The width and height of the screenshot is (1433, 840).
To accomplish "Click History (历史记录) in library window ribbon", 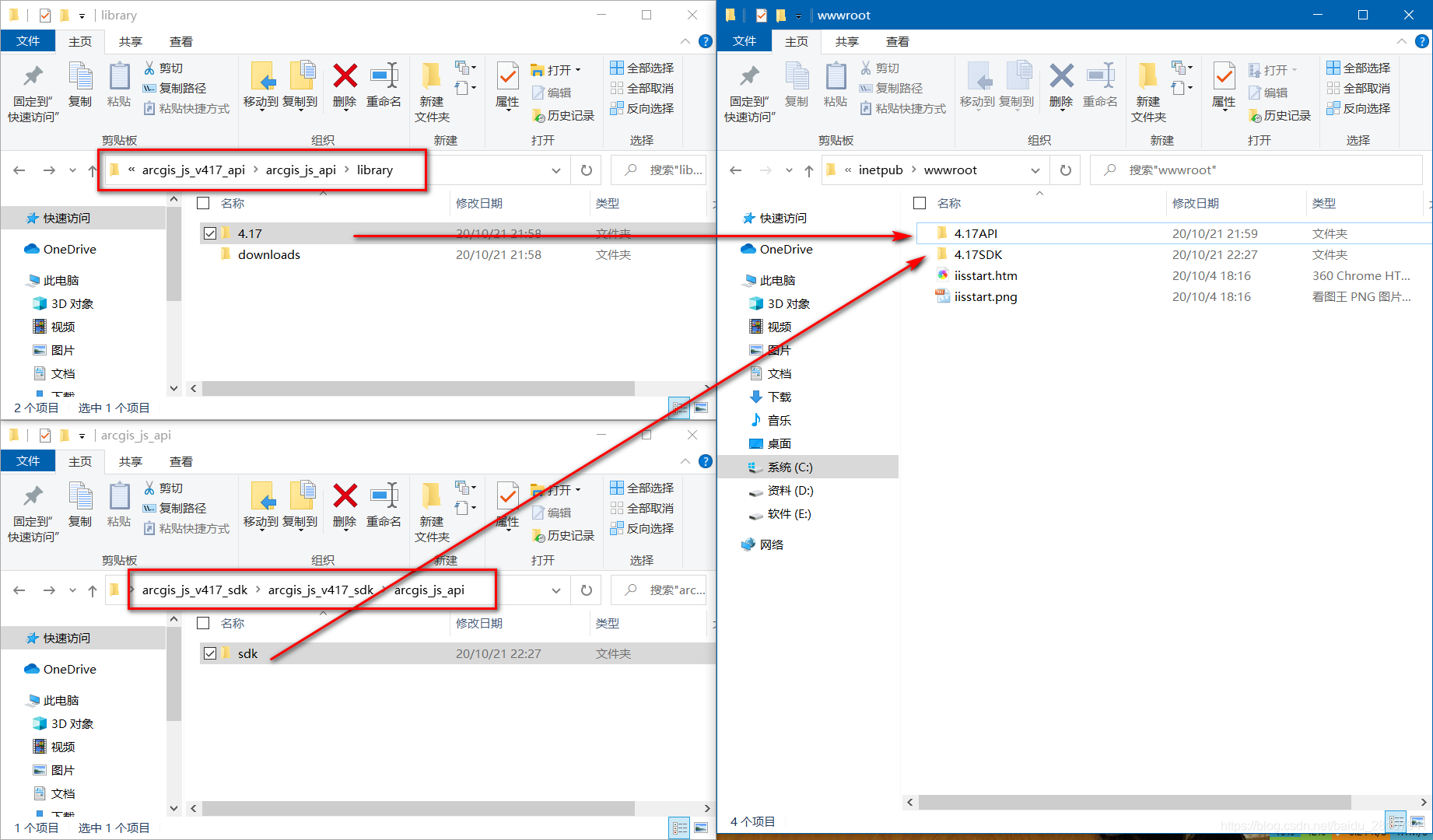I will point(562,115).
